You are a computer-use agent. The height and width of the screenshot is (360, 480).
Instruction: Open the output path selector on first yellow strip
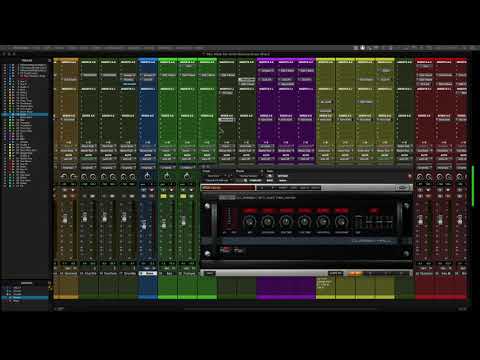[x=325, y=151]
